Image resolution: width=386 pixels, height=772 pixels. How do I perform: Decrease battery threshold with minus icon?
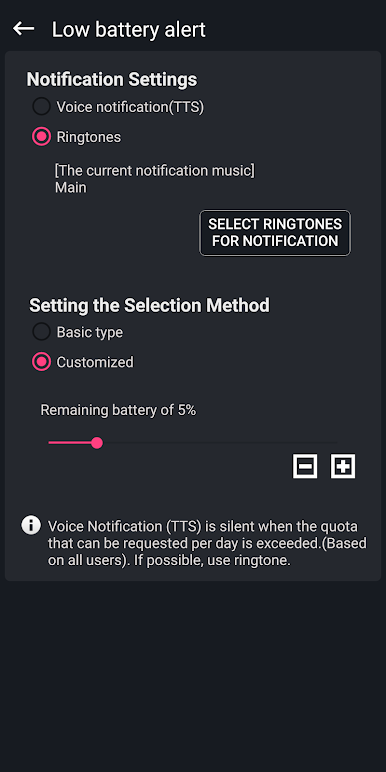pyautogui.click(x=305, y=466)
